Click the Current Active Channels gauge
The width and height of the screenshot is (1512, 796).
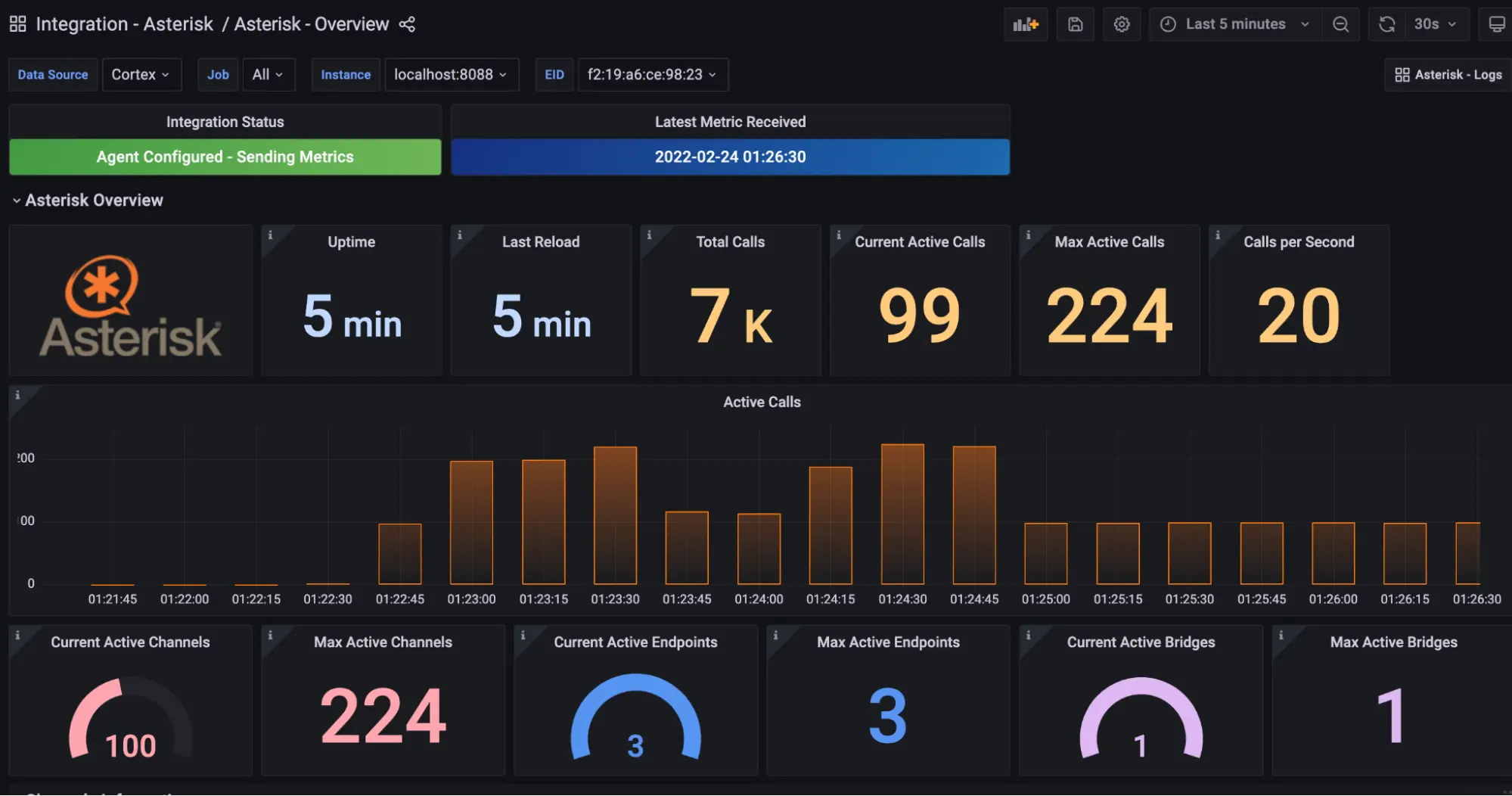point(130,718)
